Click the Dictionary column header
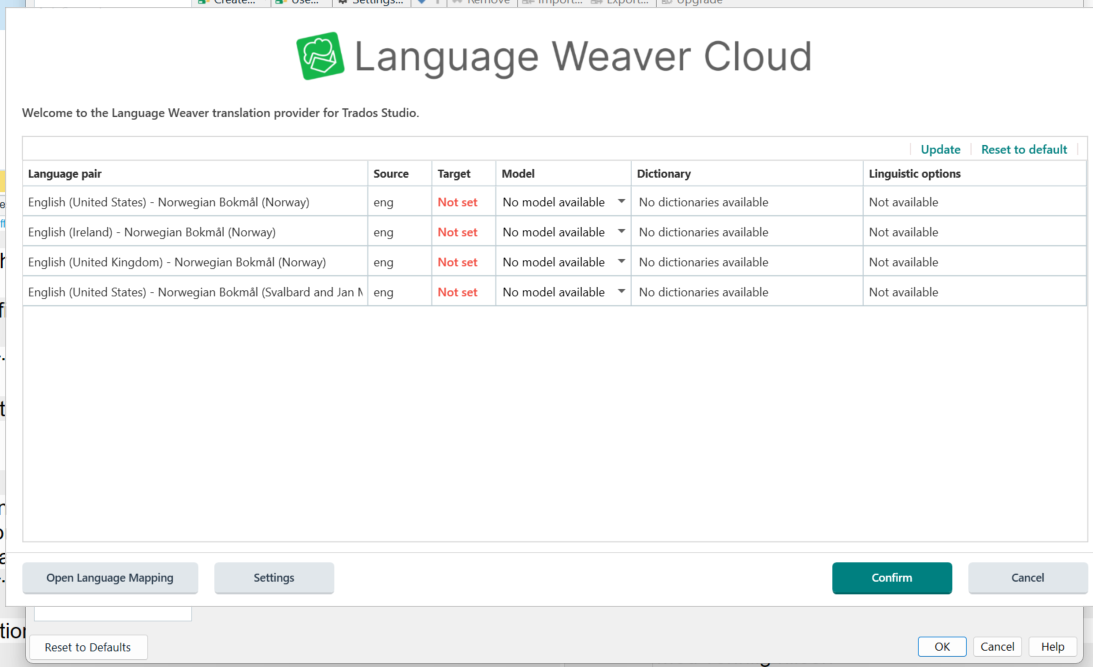 click(747, 174)
